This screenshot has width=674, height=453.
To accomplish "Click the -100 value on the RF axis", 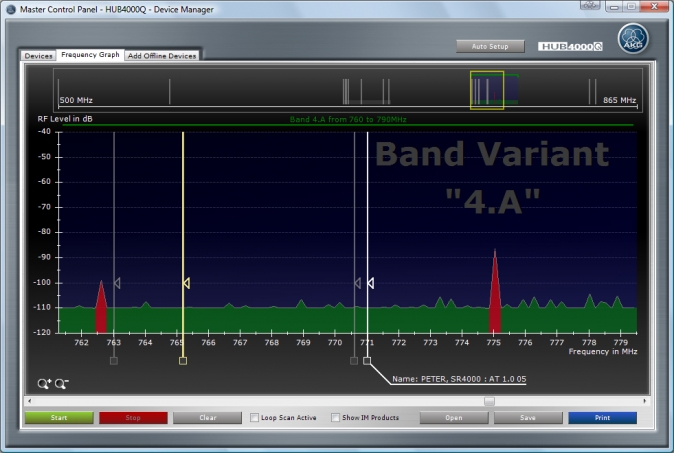I will [42, 282].
